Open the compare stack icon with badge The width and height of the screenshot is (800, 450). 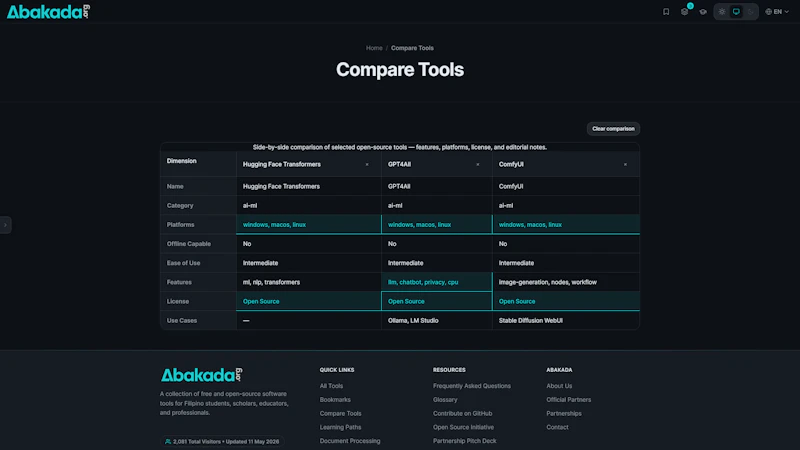[x=685, y=11]
